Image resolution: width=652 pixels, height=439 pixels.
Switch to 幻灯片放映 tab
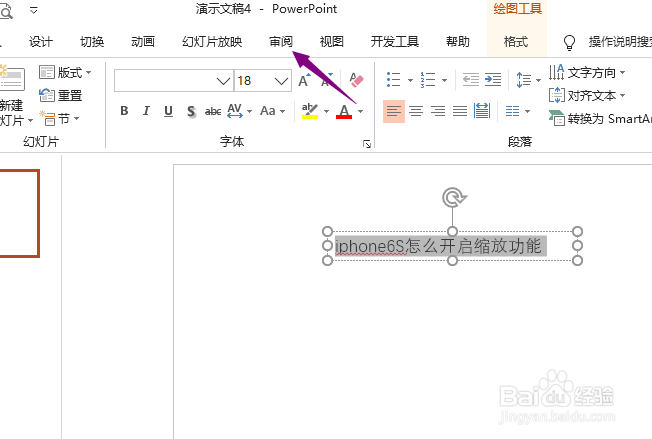[212, 42]
